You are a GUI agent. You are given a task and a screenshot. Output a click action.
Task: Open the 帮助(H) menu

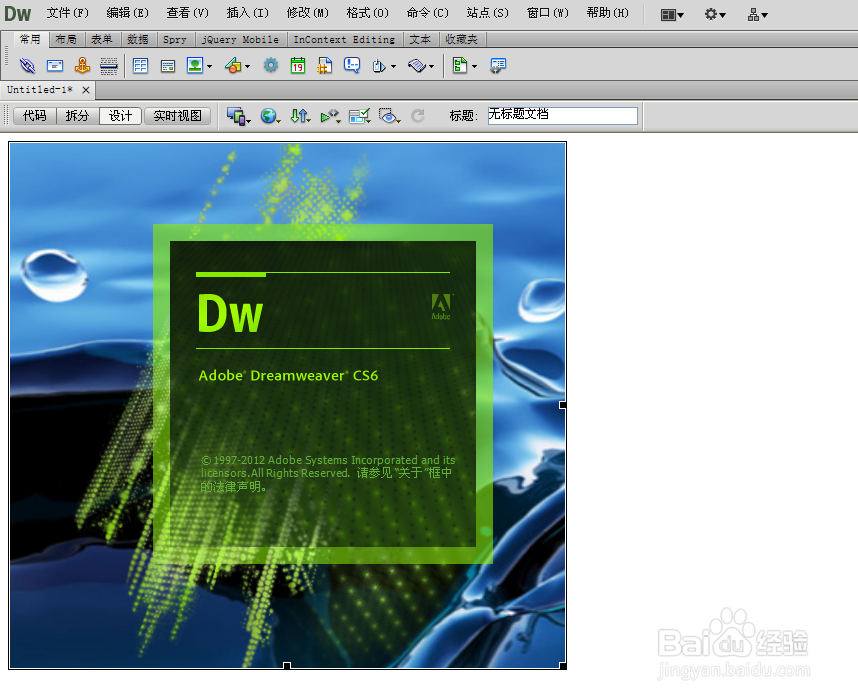(607, 13)
